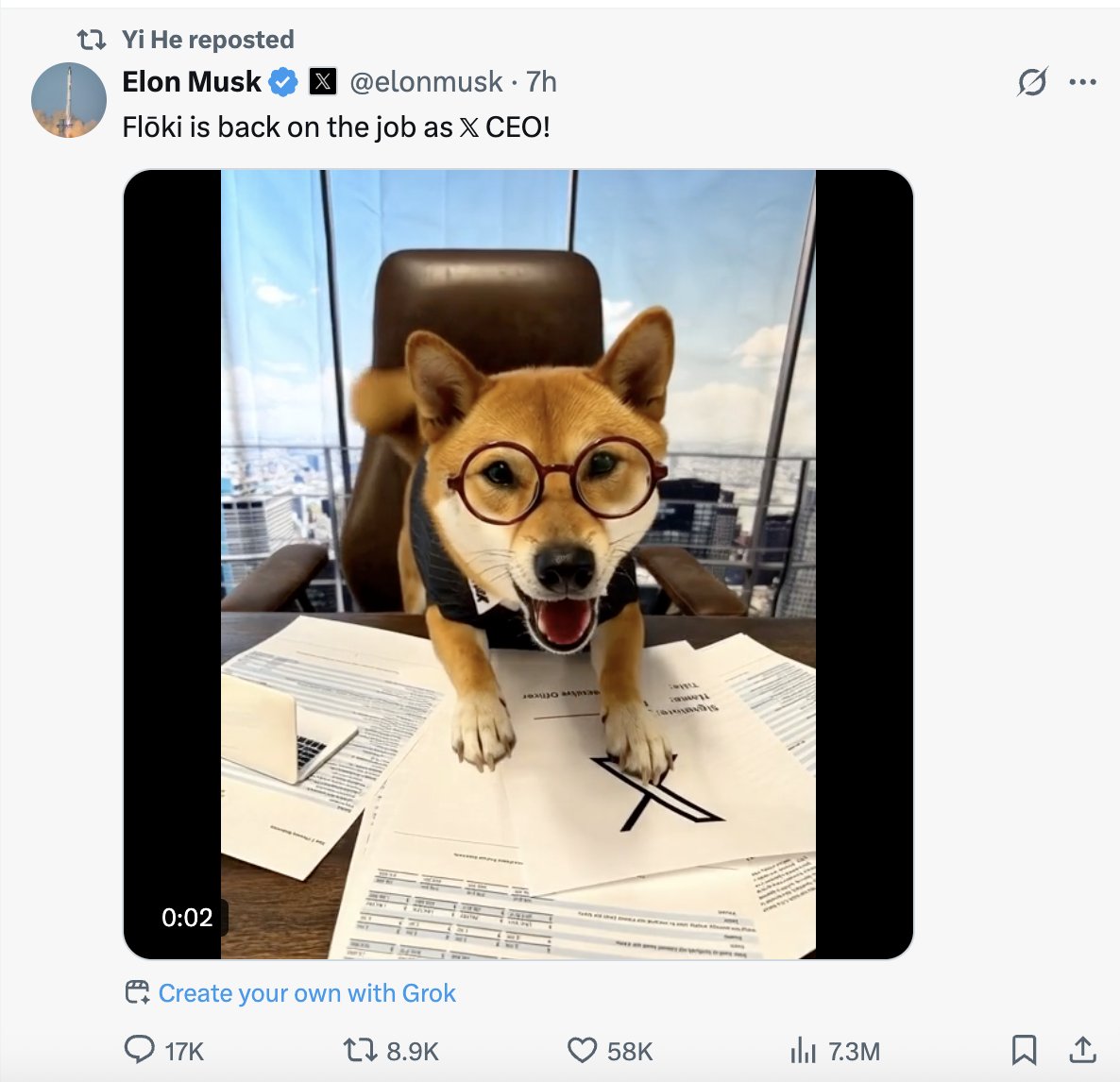View post analytics via the 7.3M views icon
Screen dimensions: 1120x1082
pyautogui.click(x=802, y=1050)
